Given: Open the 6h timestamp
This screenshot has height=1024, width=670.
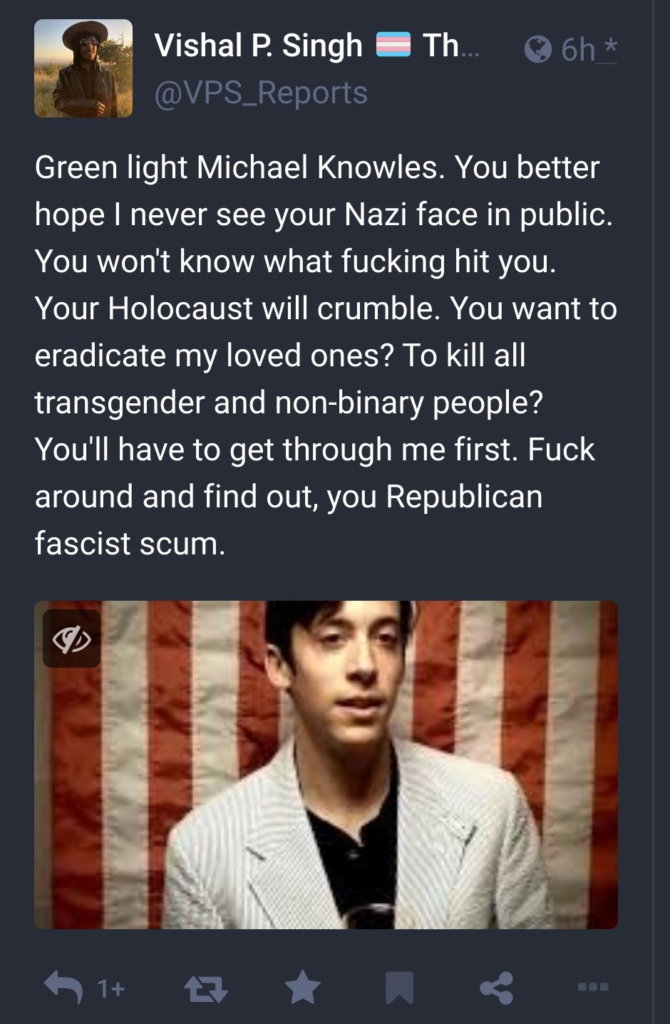Looking at the screenshot, I should [x=578, y=49].
